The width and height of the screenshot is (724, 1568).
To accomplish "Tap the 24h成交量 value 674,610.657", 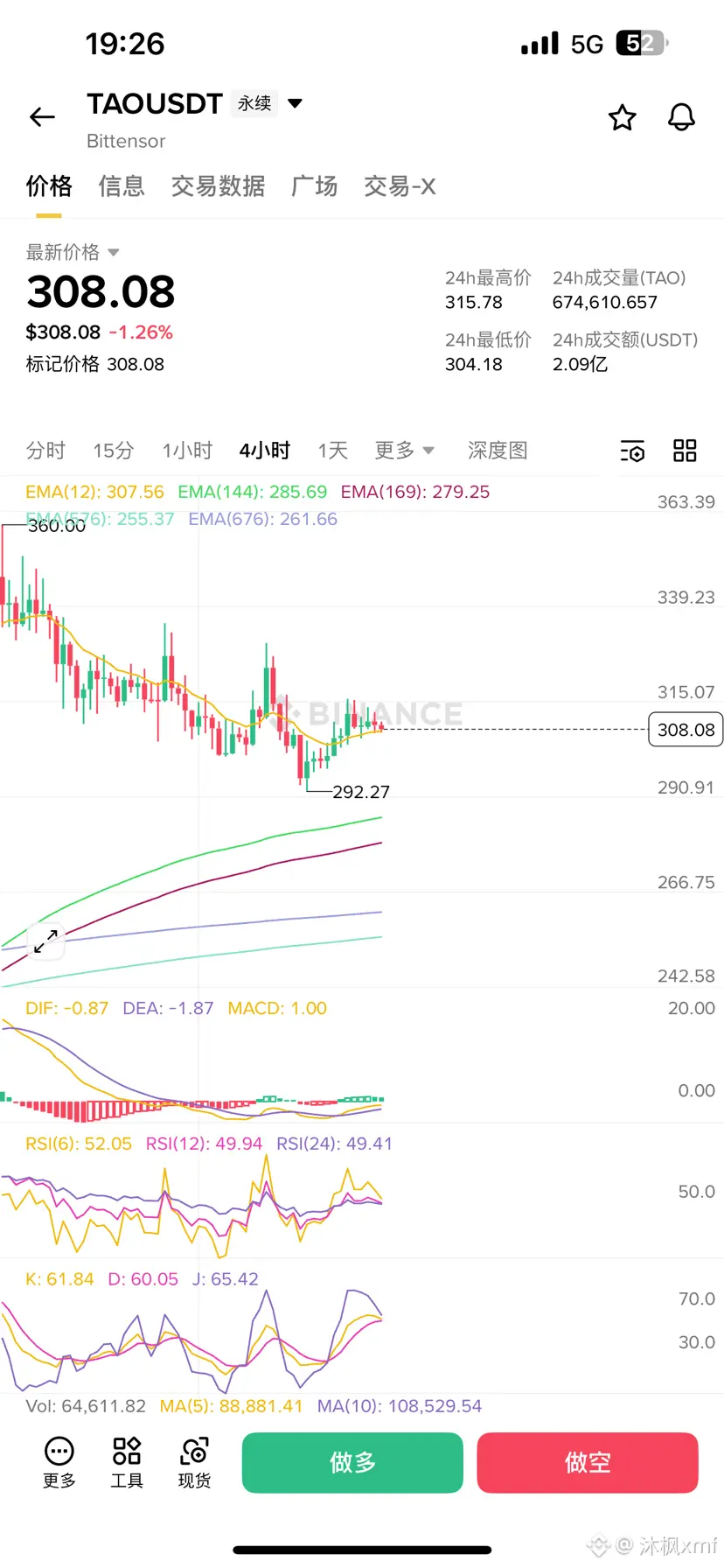I will click(605, 303).
